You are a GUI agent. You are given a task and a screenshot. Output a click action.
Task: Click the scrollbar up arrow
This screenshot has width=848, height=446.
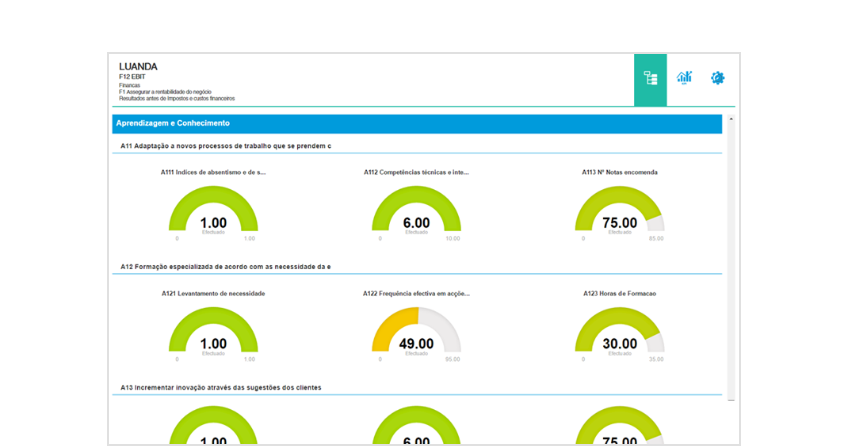click(x=731, y=119)
